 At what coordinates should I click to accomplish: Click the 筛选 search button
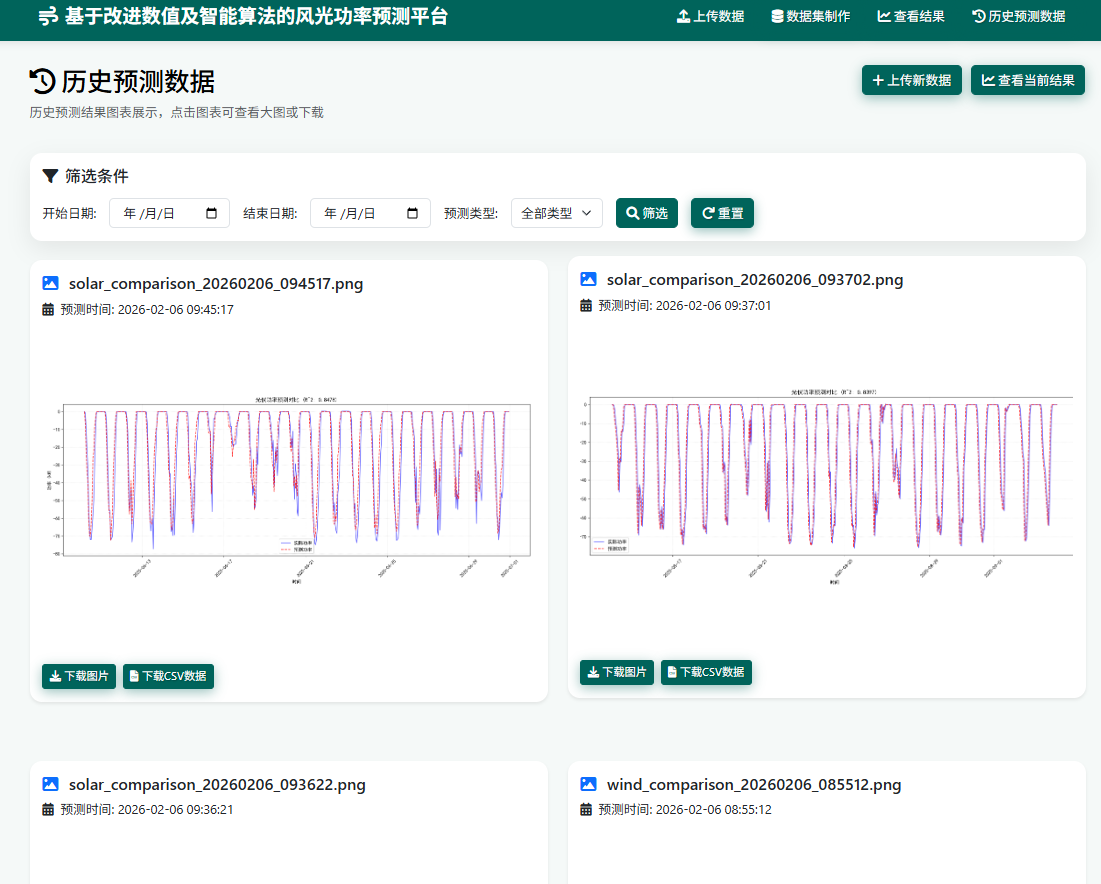[x=647, y=213]
